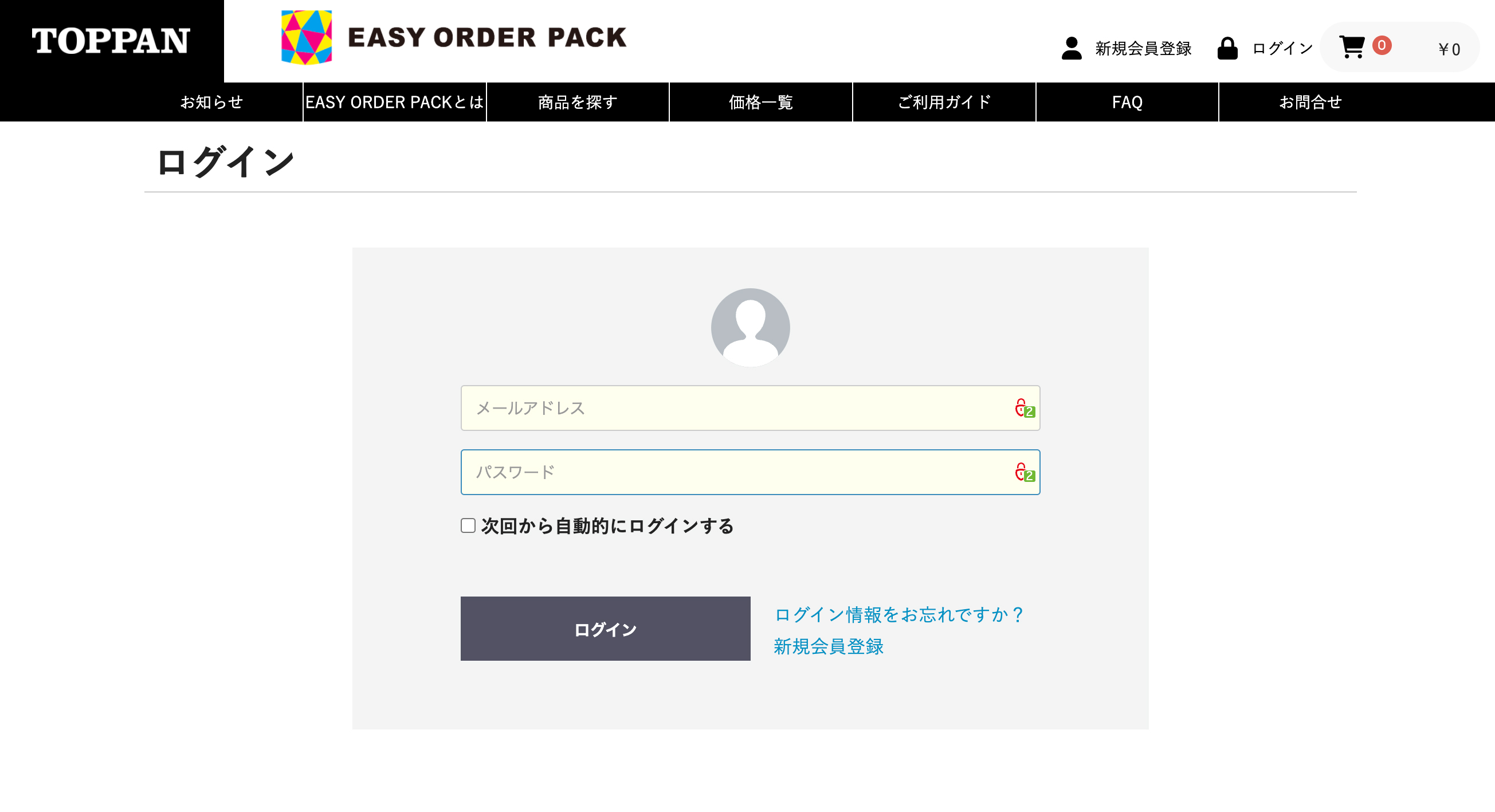Focus the メールアドレス input field
This screenshot has height=812, width=1495.
coord(750,408)
